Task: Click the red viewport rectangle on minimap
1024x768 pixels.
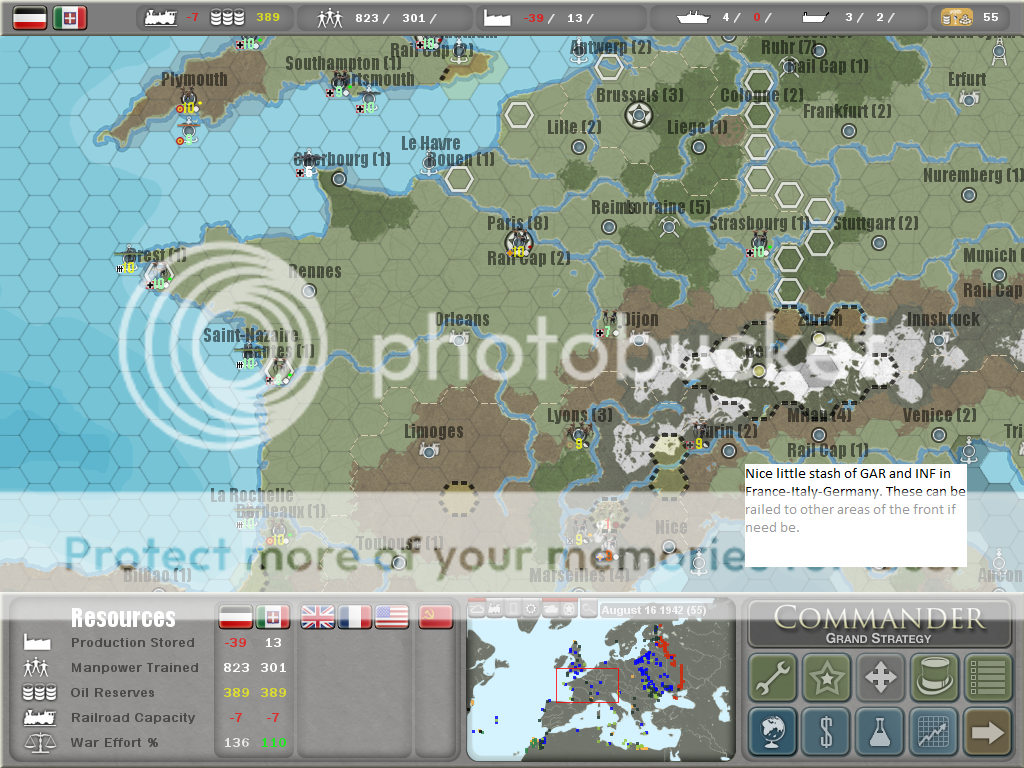Action: click(587, 685)
